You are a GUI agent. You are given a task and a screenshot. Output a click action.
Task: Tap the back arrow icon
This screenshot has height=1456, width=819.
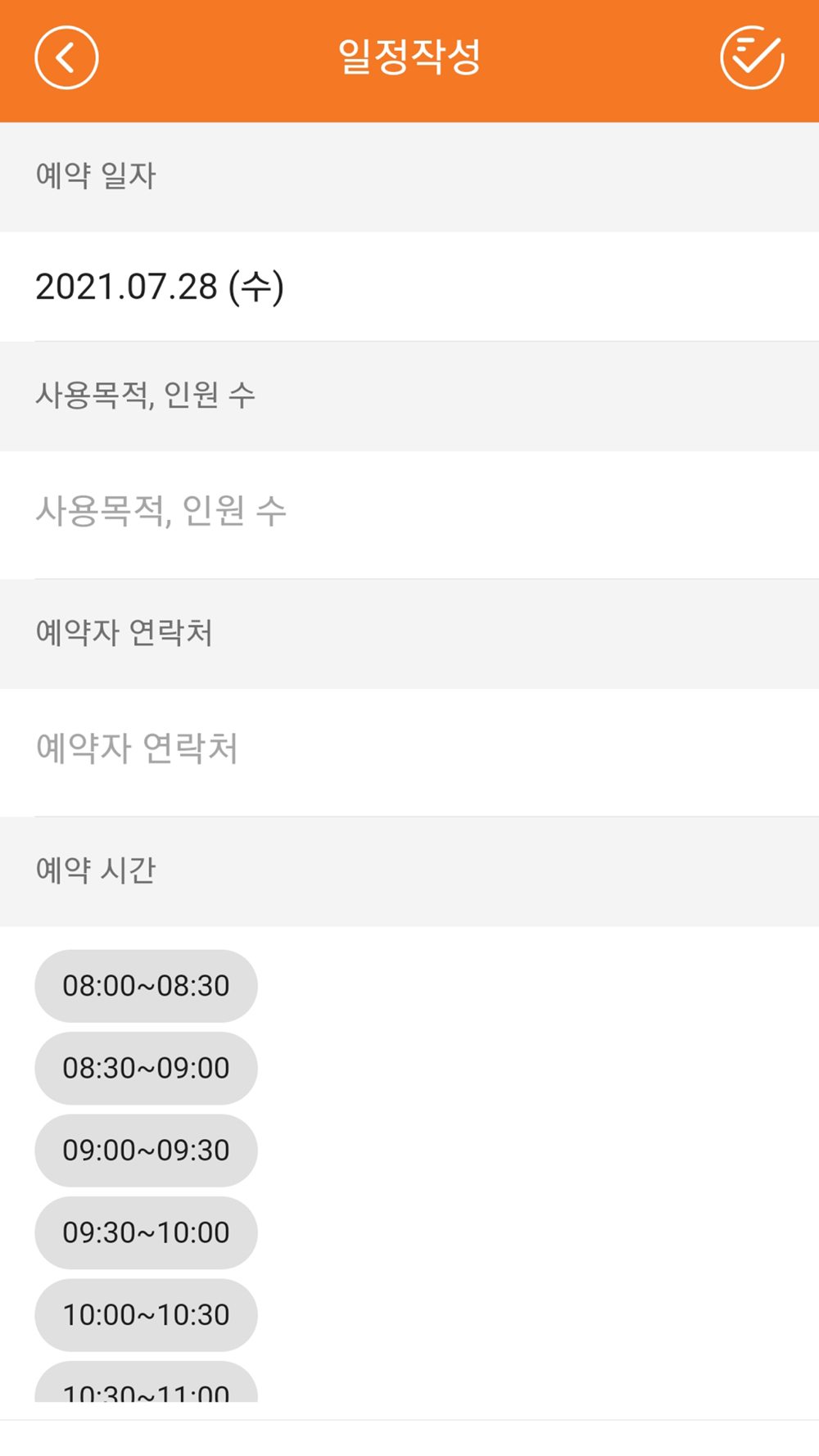click(66, 57)
